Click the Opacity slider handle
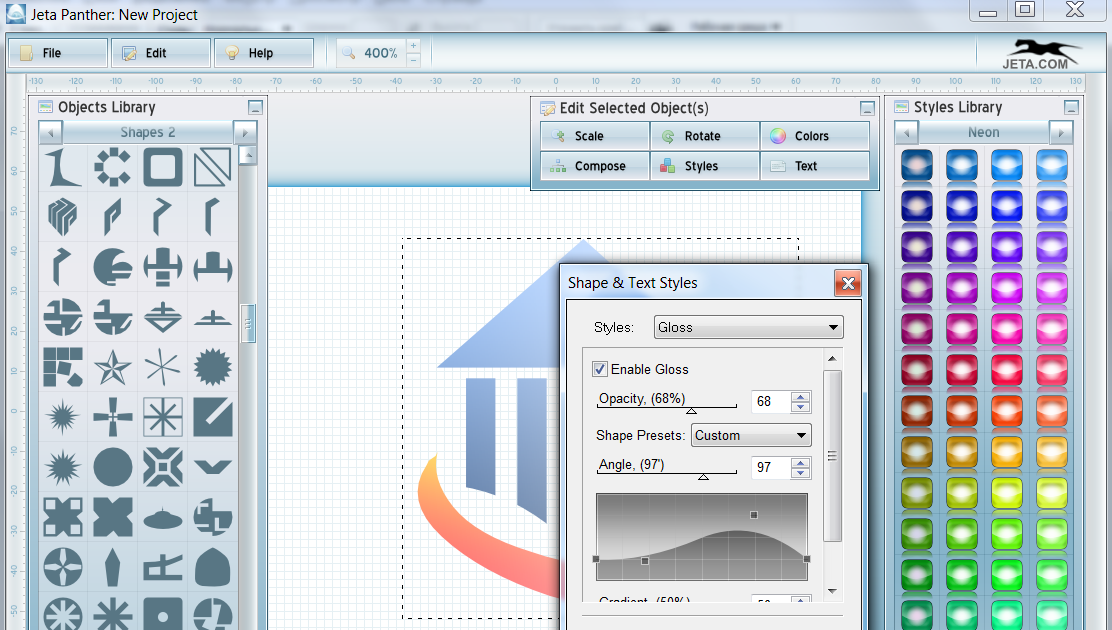Viewport: 1112px width, 630px height. [x=691, y=411]
